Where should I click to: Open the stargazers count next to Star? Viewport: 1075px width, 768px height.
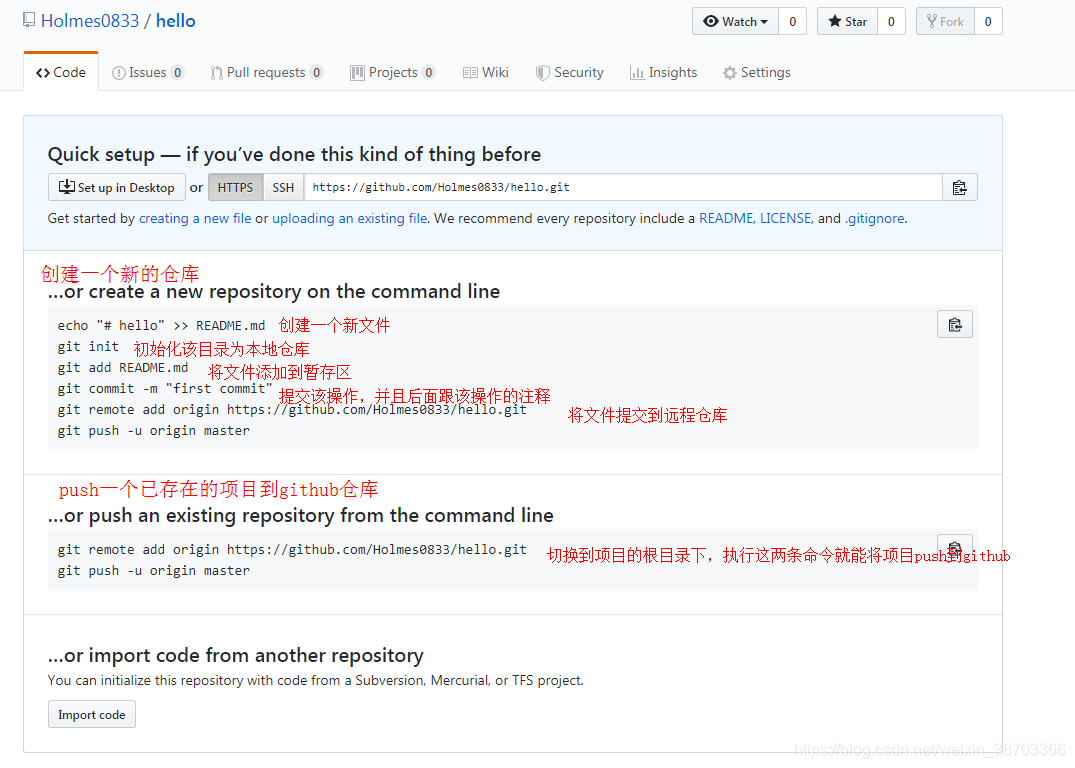[x=891, y=21]
